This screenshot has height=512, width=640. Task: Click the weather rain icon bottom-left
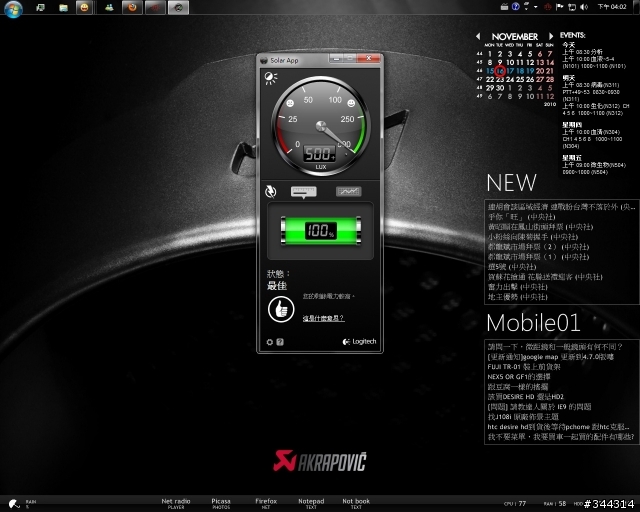14,504
